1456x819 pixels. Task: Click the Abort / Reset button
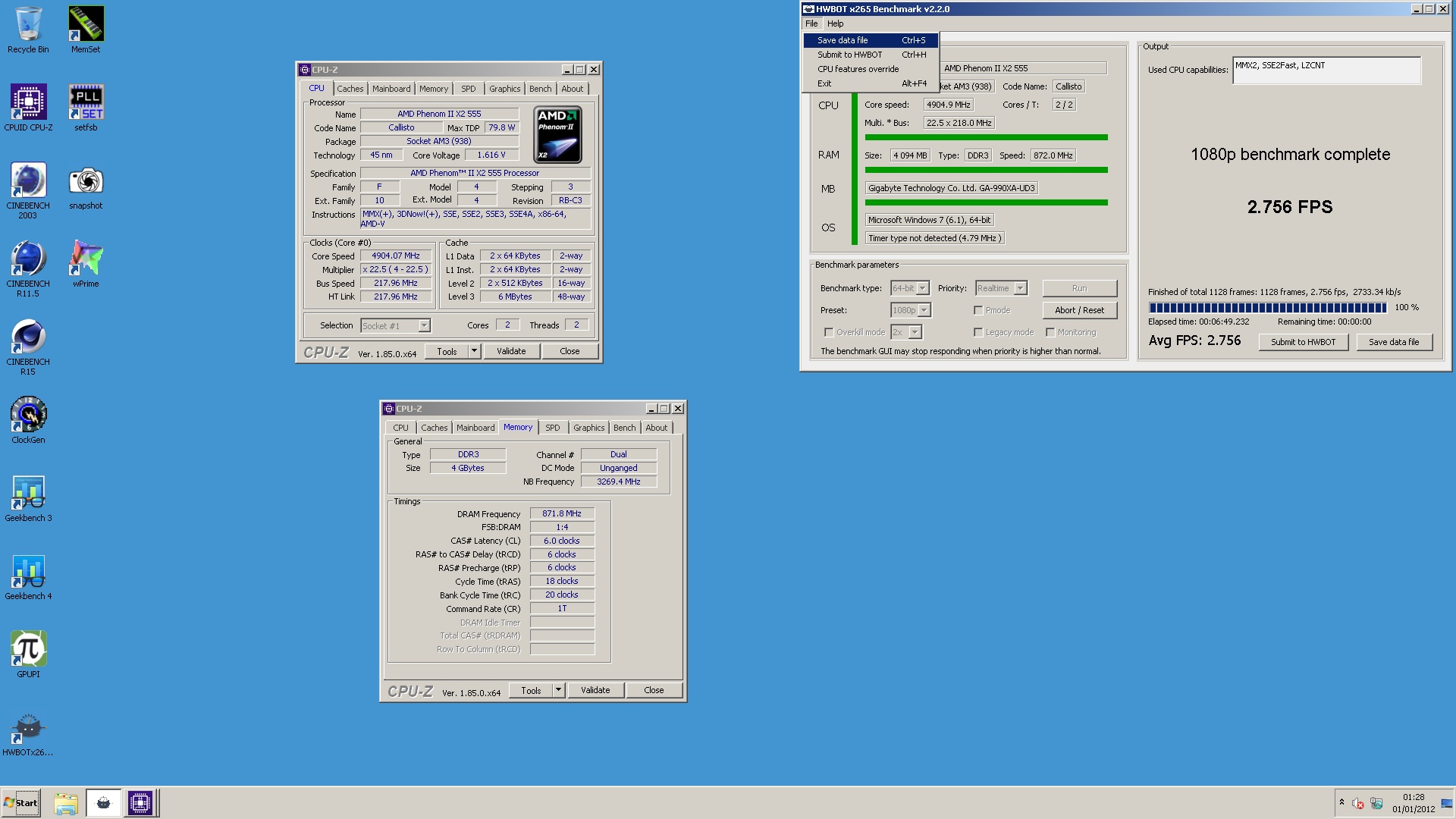tap(1079, 310)
